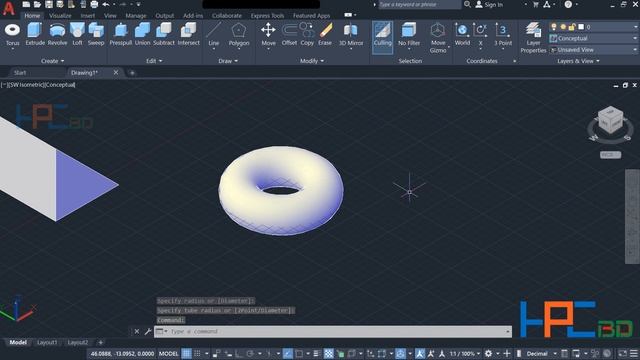
Task: Go to the Manage ribbon tab
Action: 136,16
